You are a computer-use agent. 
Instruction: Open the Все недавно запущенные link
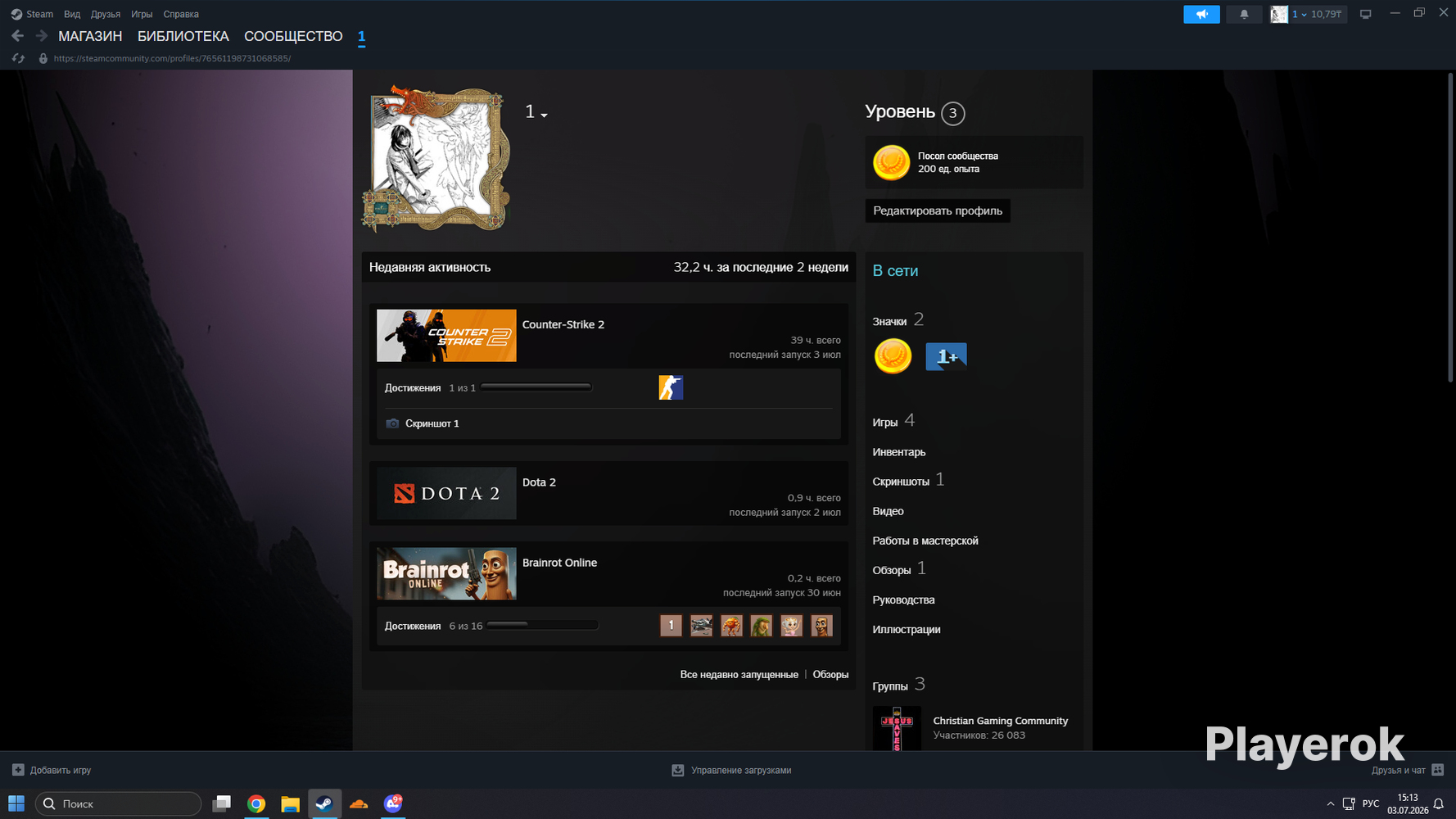739,675
